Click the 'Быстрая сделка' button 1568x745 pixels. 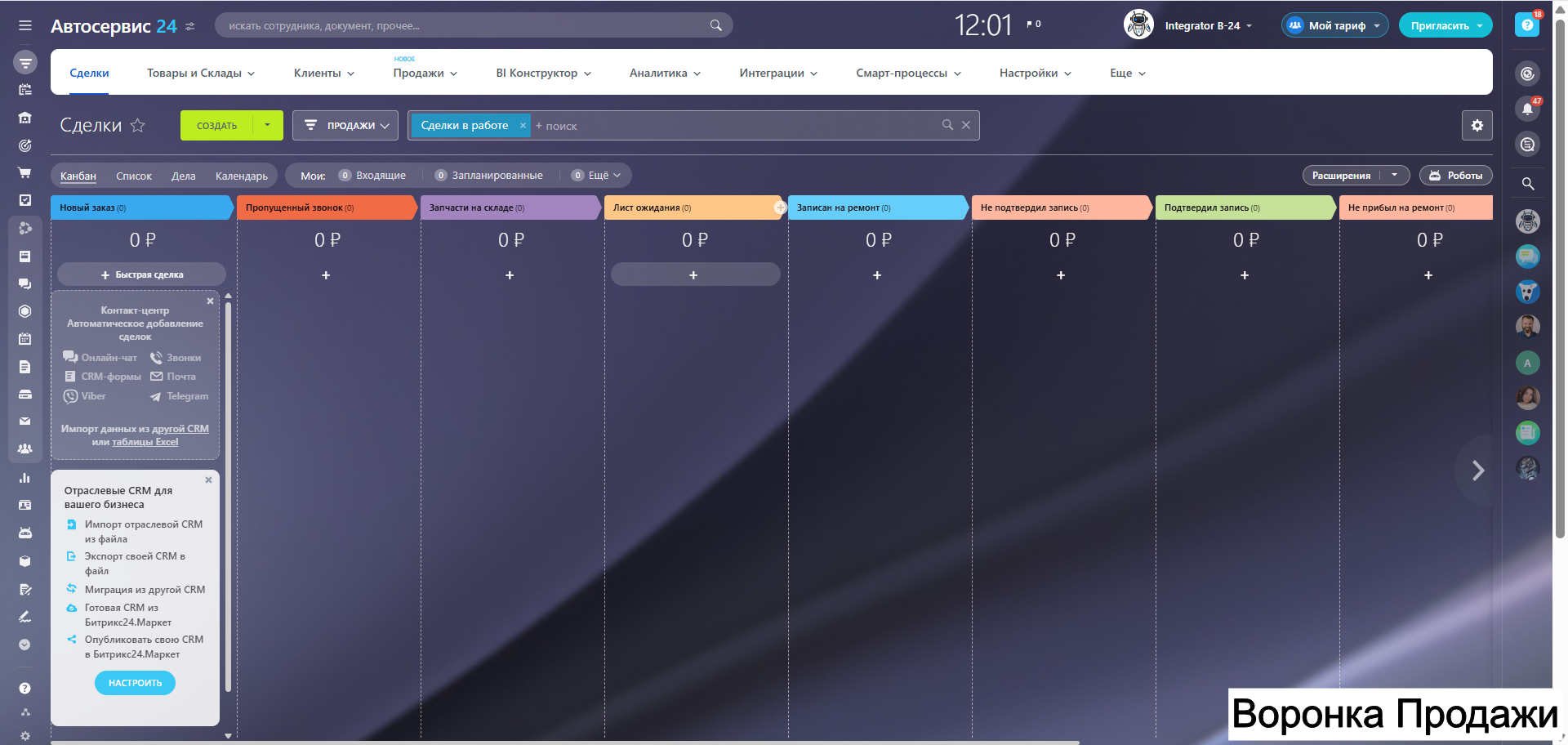(142, 274)
